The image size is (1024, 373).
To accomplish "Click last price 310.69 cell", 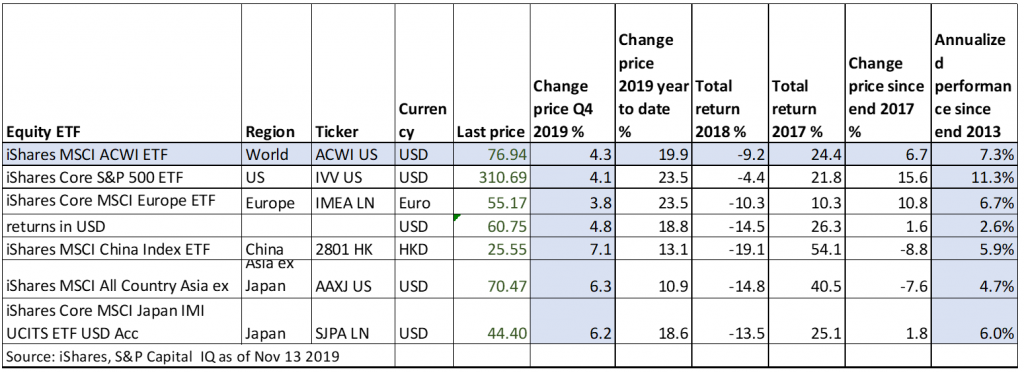I will (492, 176).
